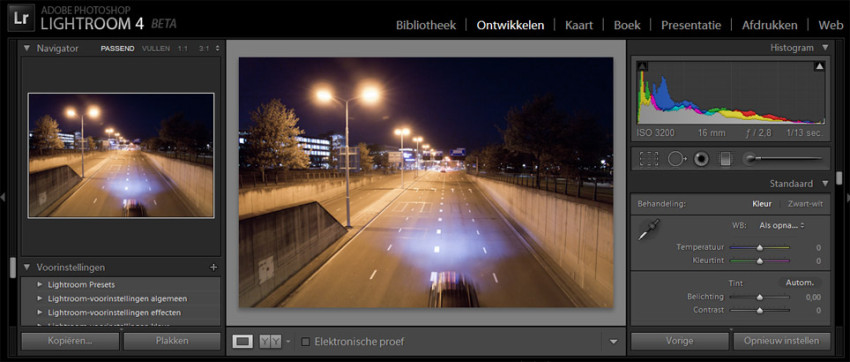Click the Kopiëren button

pos(70,341)
